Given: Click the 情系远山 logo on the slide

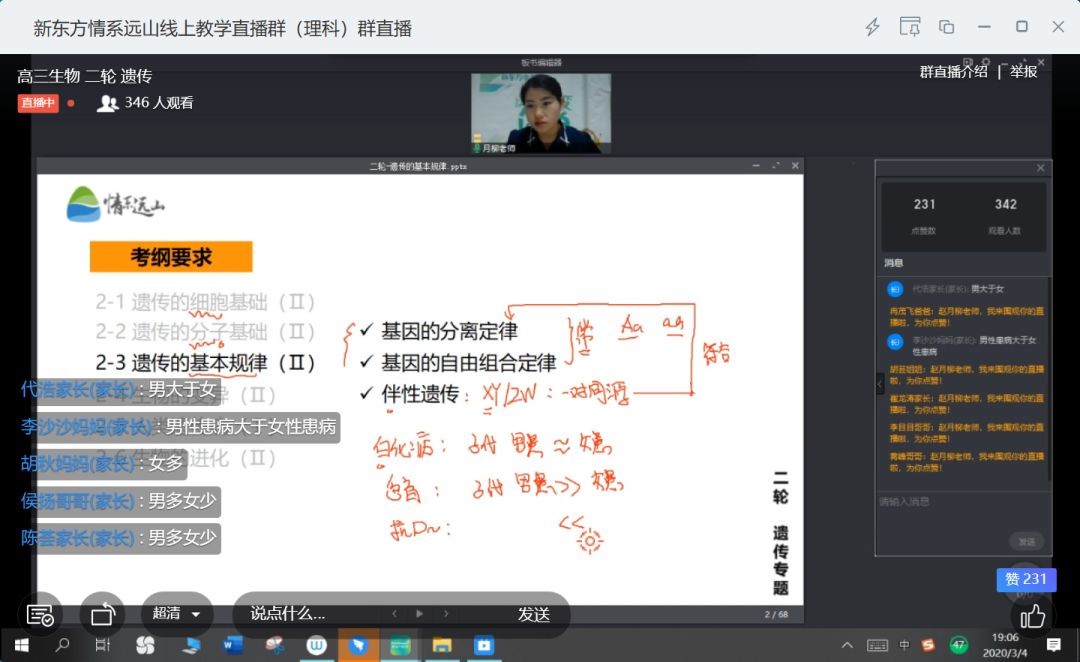Looking at the screenshot, I should click(x=116, y=204).
